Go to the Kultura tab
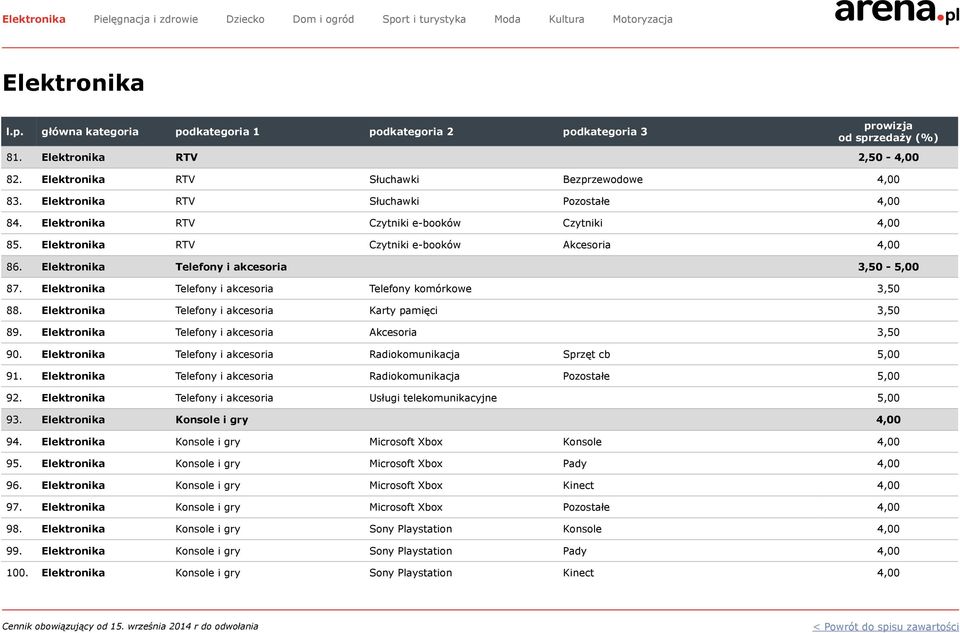Image resolution: width=960 pixels, height=633 pixels. [566, 19]
